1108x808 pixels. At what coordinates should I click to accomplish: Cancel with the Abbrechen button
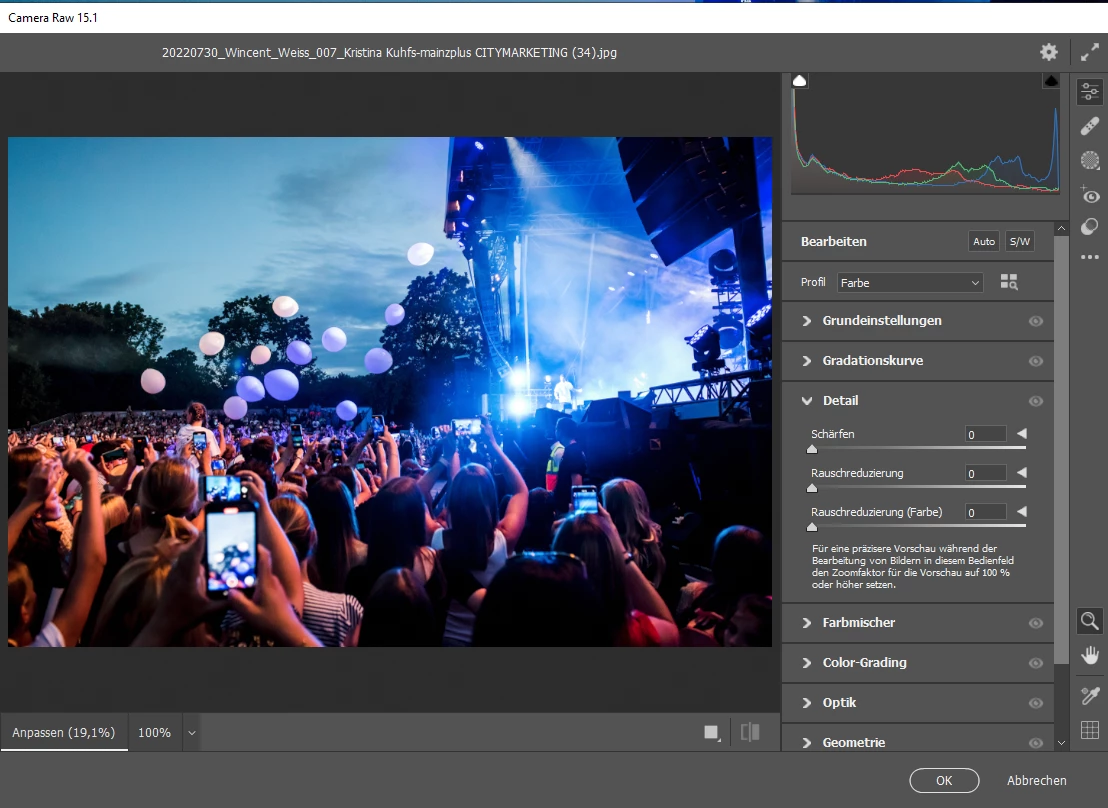1037,780
